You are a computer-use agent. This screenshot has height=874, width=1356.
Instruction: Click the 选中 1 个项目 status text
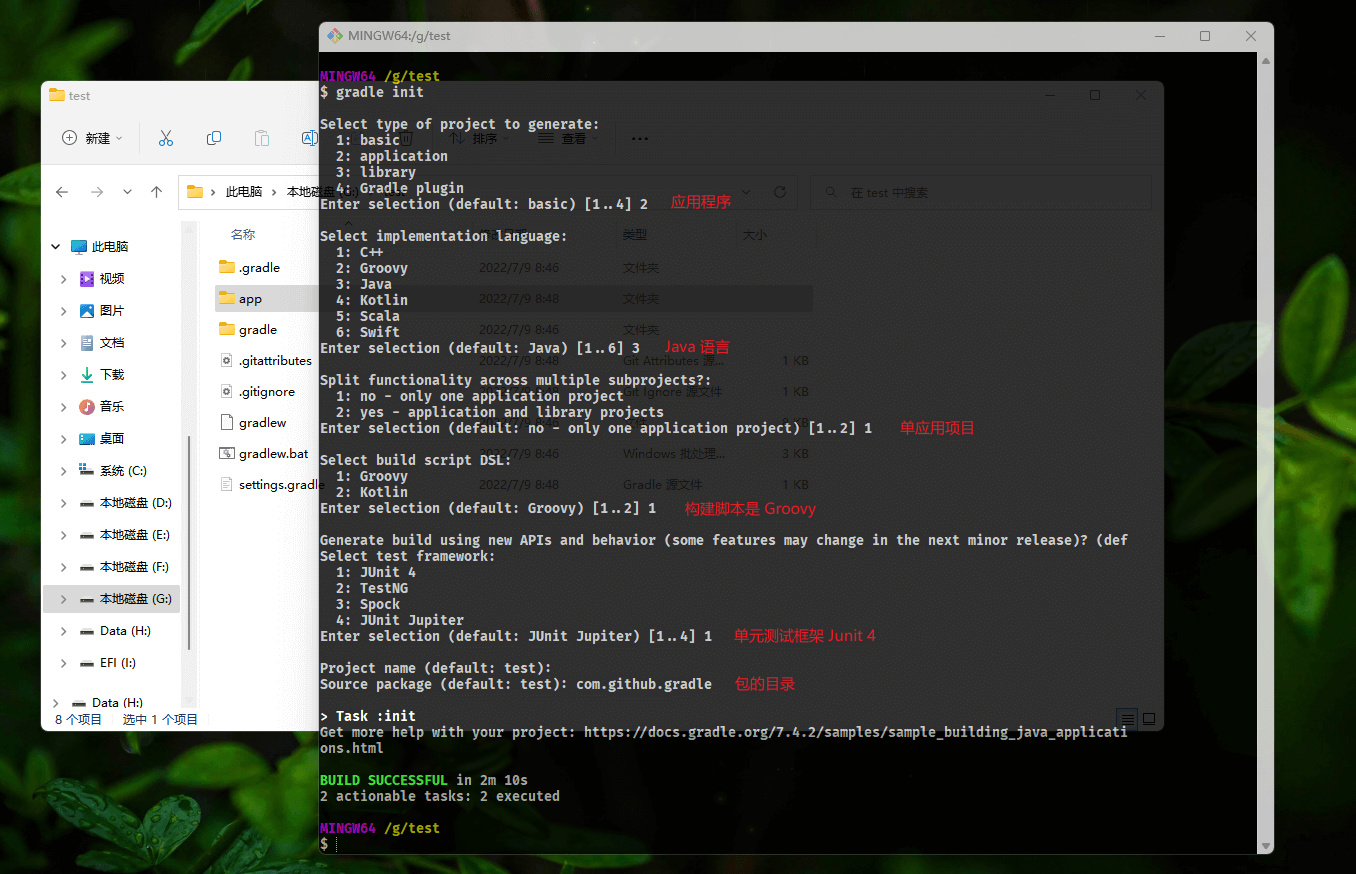tap(160, 719)
